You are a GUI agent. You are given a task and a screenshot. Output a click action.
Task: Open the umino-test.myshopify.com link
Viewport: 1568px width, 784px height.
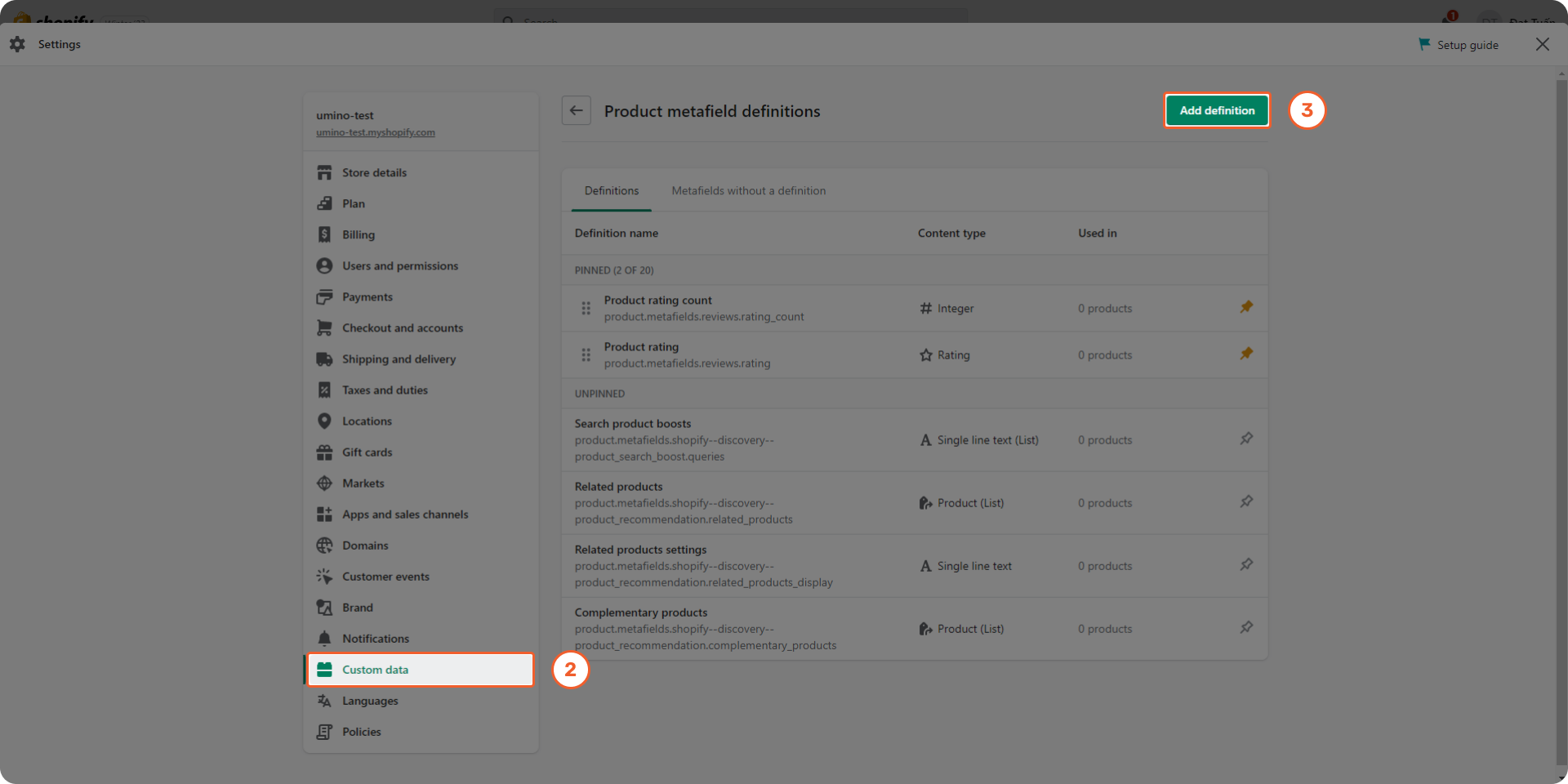coord(376,132)
